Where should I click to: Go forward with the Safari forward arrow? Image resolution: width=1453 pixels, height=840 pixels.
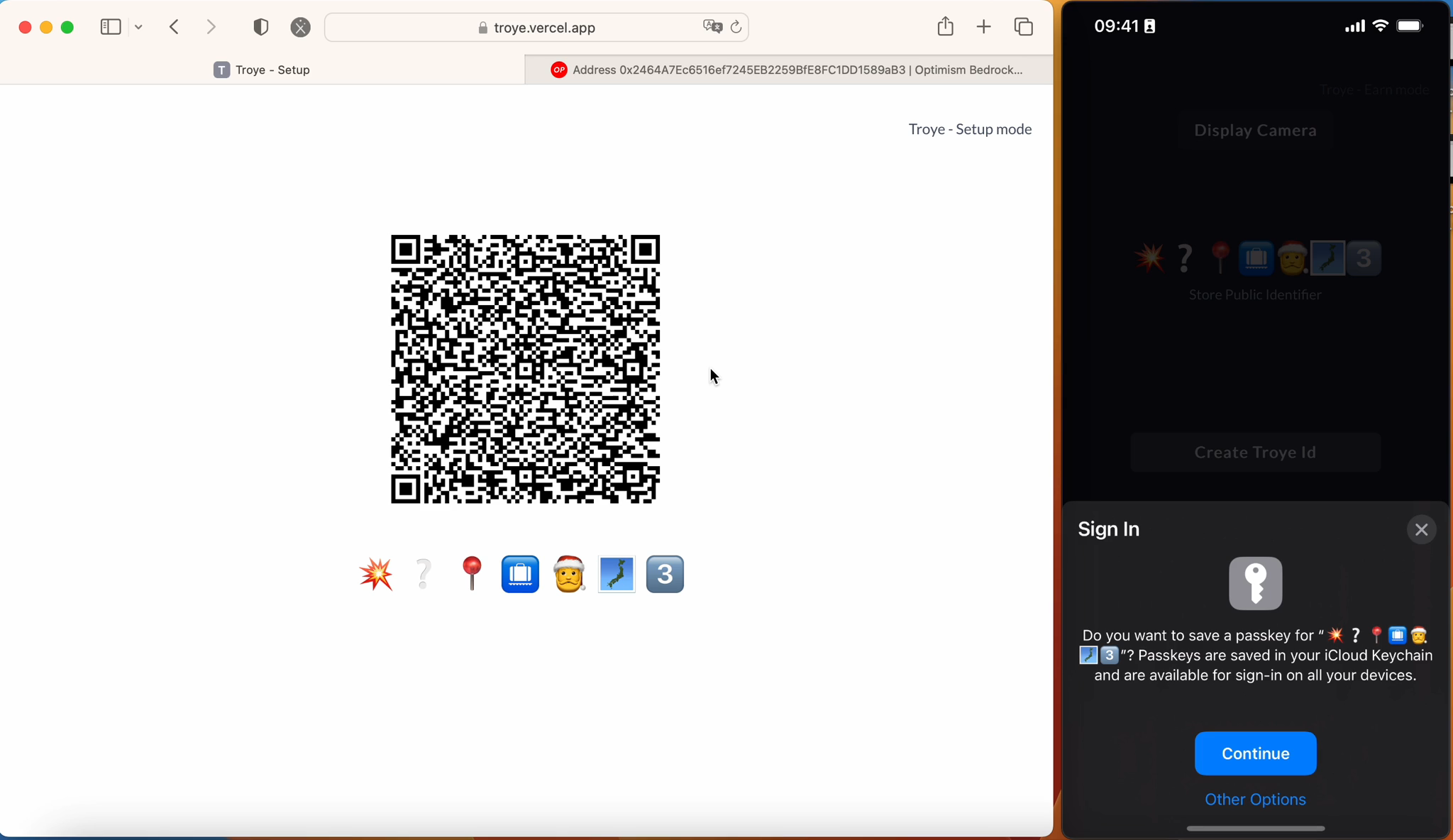[x=211, y=27]
